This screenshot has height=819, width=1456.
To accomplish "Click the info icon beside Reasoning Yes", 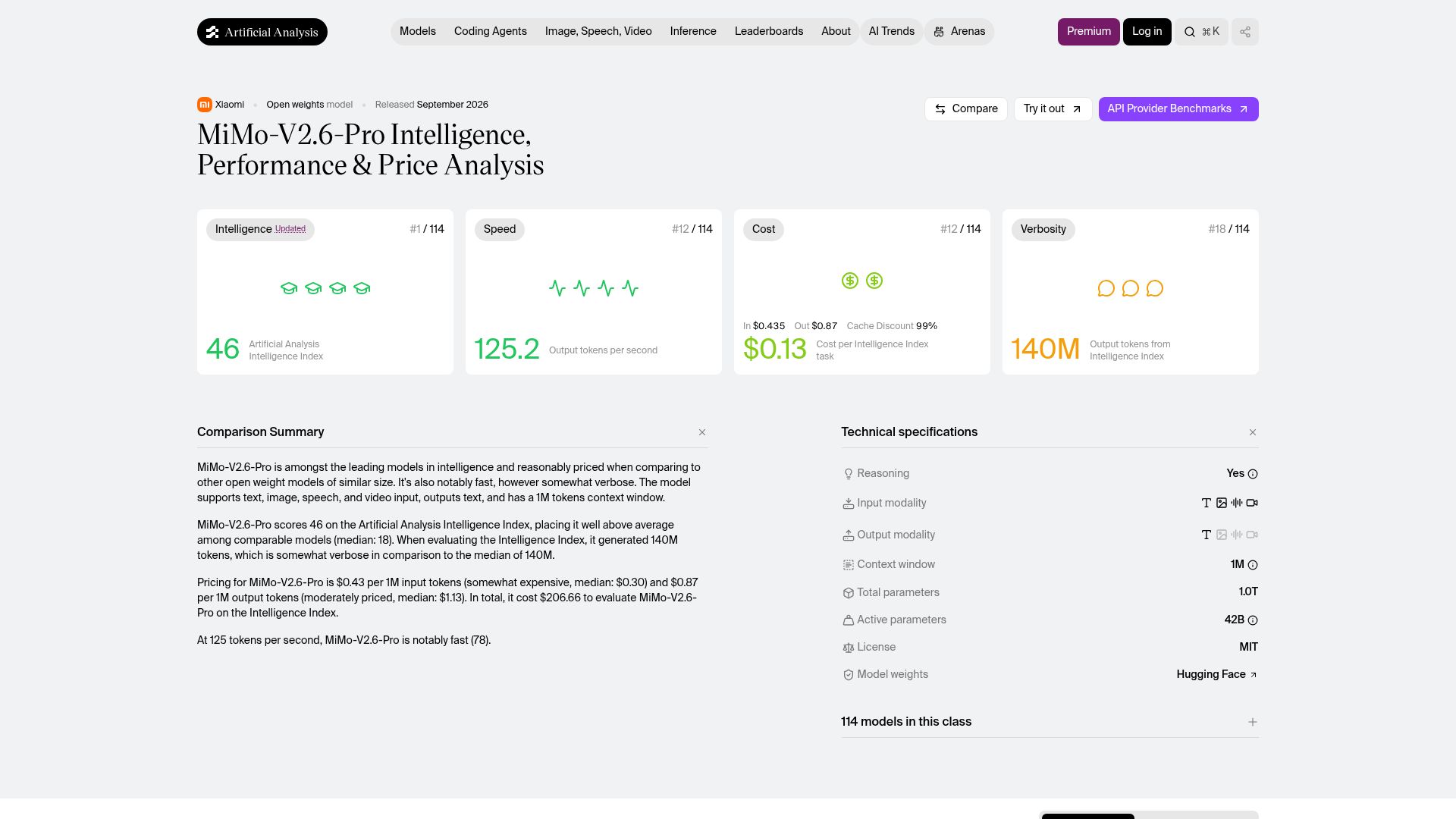I will (x=1253, y=474).
